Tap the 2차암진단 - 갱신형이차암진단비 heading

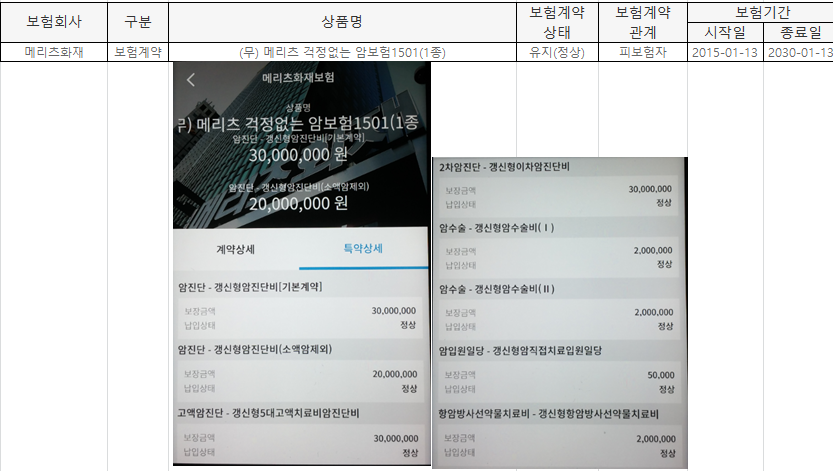(x=504, y=167)
